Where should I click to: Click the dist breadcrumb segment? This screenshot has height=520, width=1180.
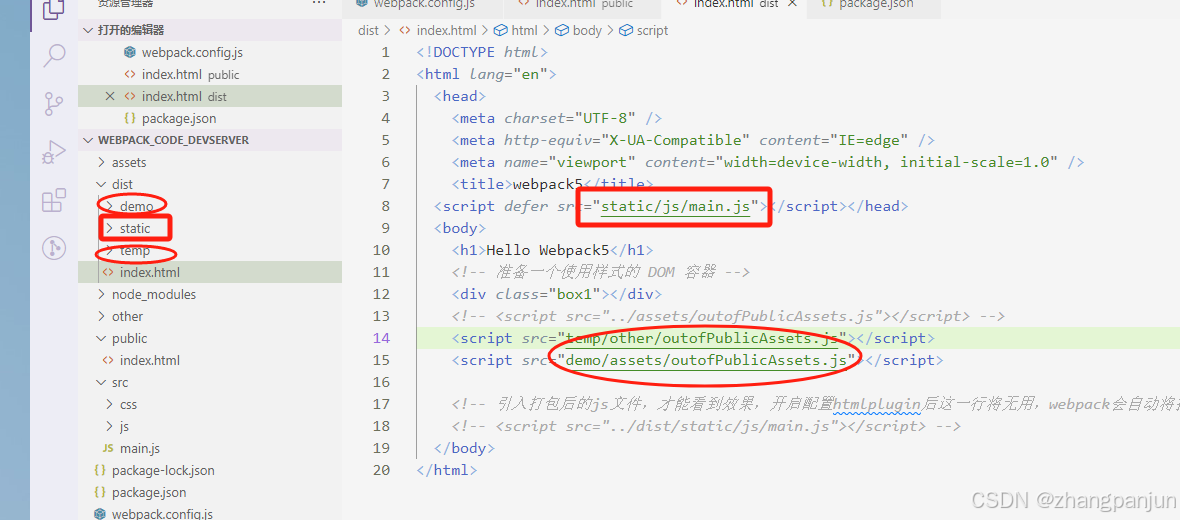coord(368,30)
